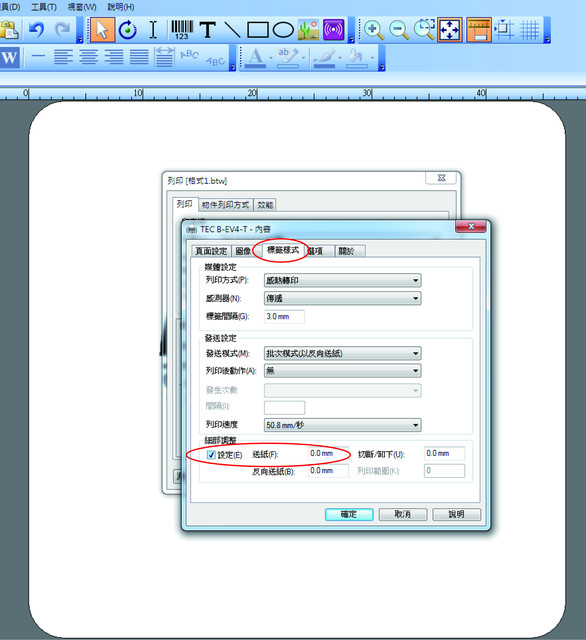Click the 取消 button
The width and height of the screenshot is (586, 640).
point(403,514)
